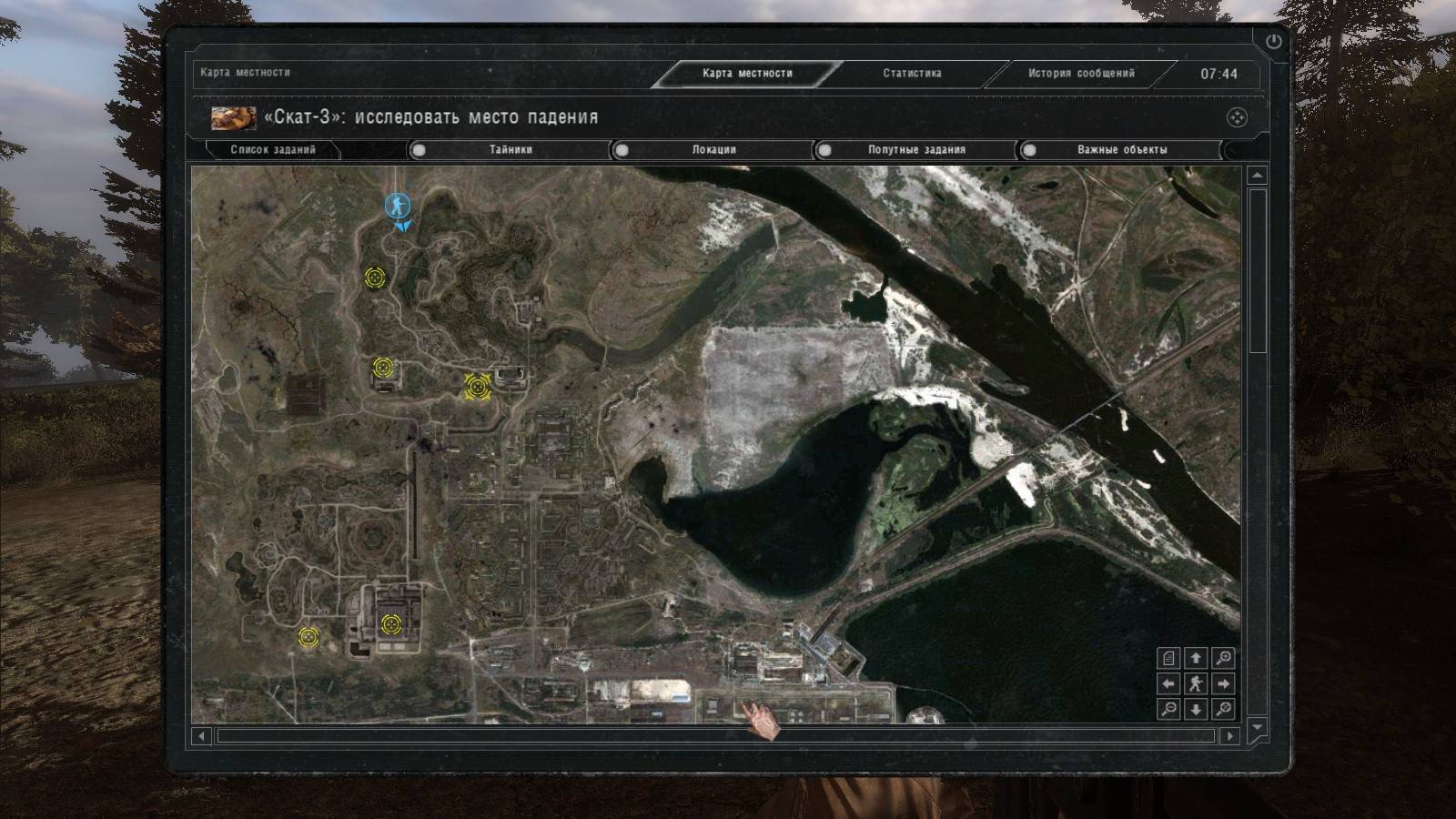This screenshot has height=819, width=1456.
Task: Click the Карта местности header label at left
Action: click(245, 73)
